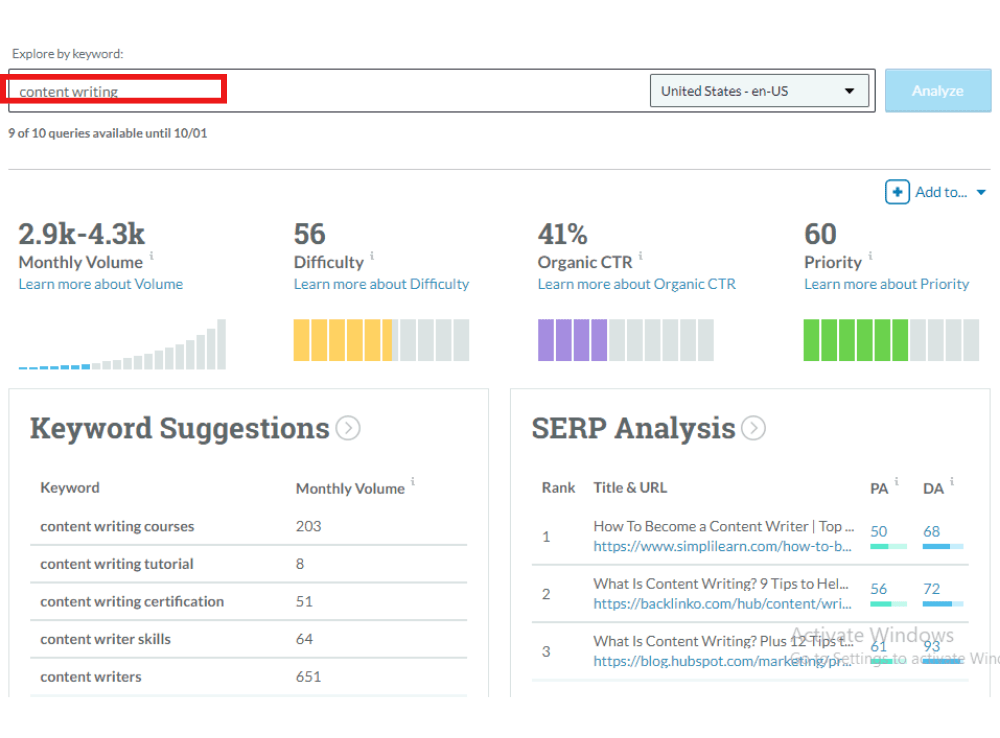Click info icon next to Difficulty
The height and width of the screenshot is (738, 1000).
pyautogui.click(x=372, y=257)
